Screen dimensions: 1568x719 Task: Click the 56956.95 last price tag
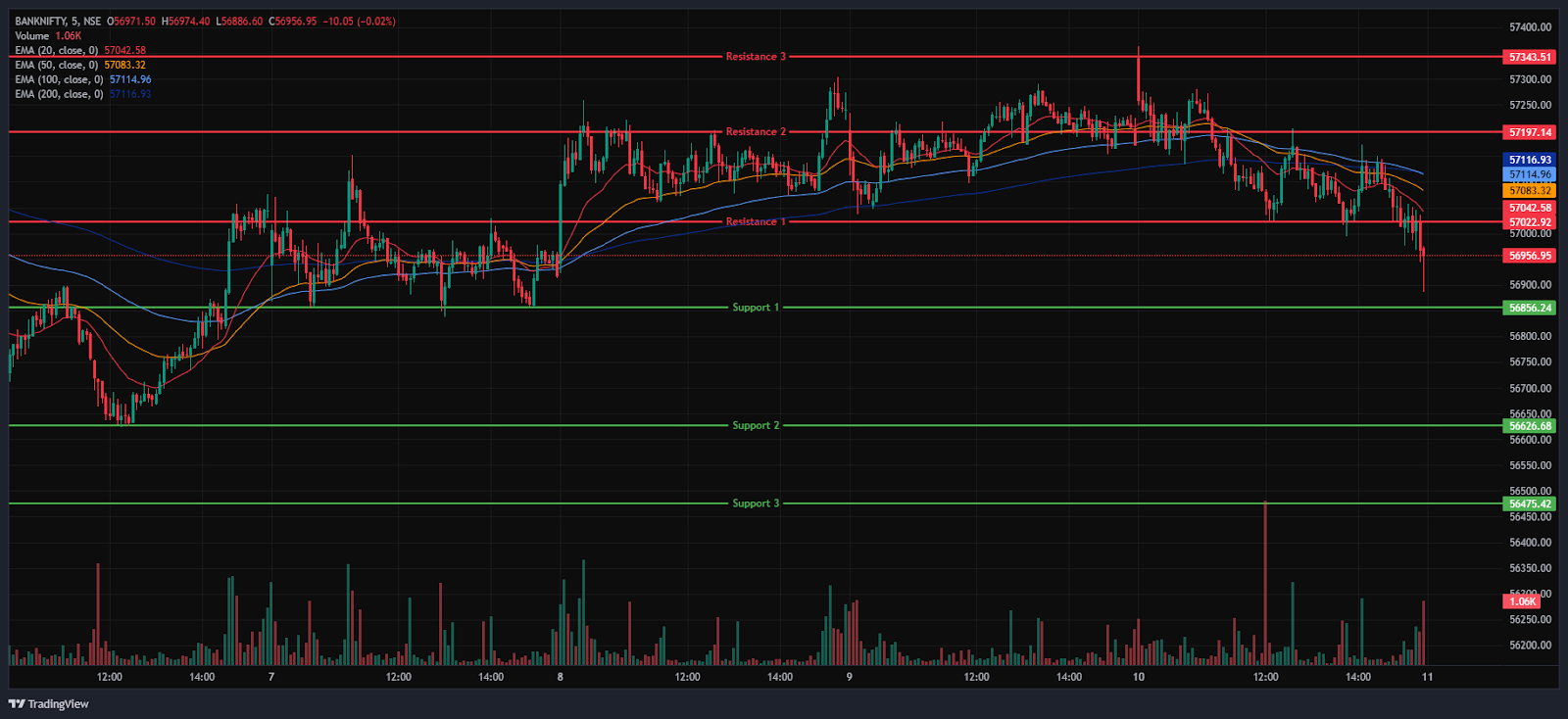click(x=1529, y=256)
